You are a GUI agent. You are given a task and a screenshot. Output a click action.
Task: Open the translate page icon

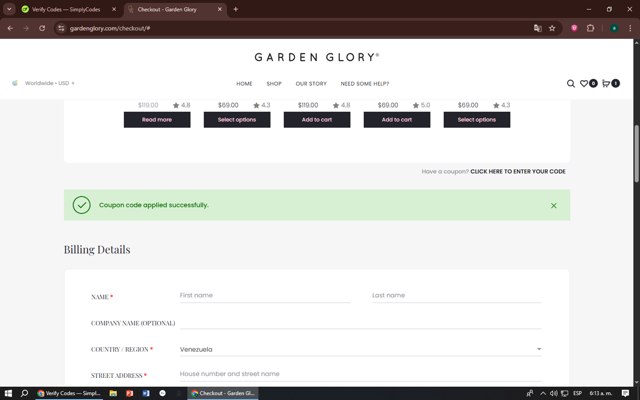point(538,28)
